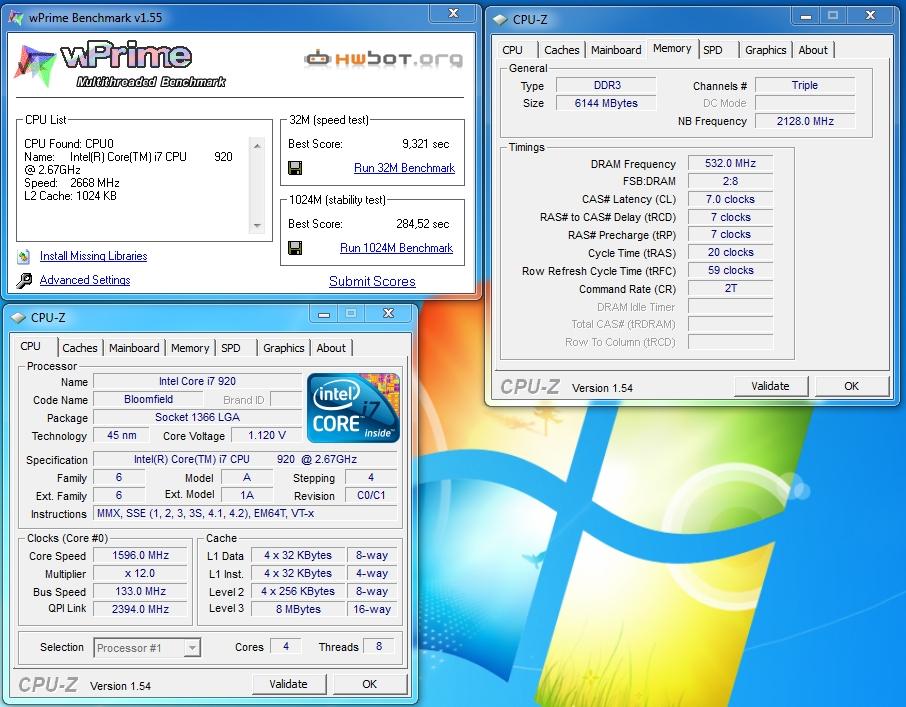The height and width of the screenshot is (707, 906).
Task: Switch to Mainboard tab in Memory window
Action: [x=616, y=50]
